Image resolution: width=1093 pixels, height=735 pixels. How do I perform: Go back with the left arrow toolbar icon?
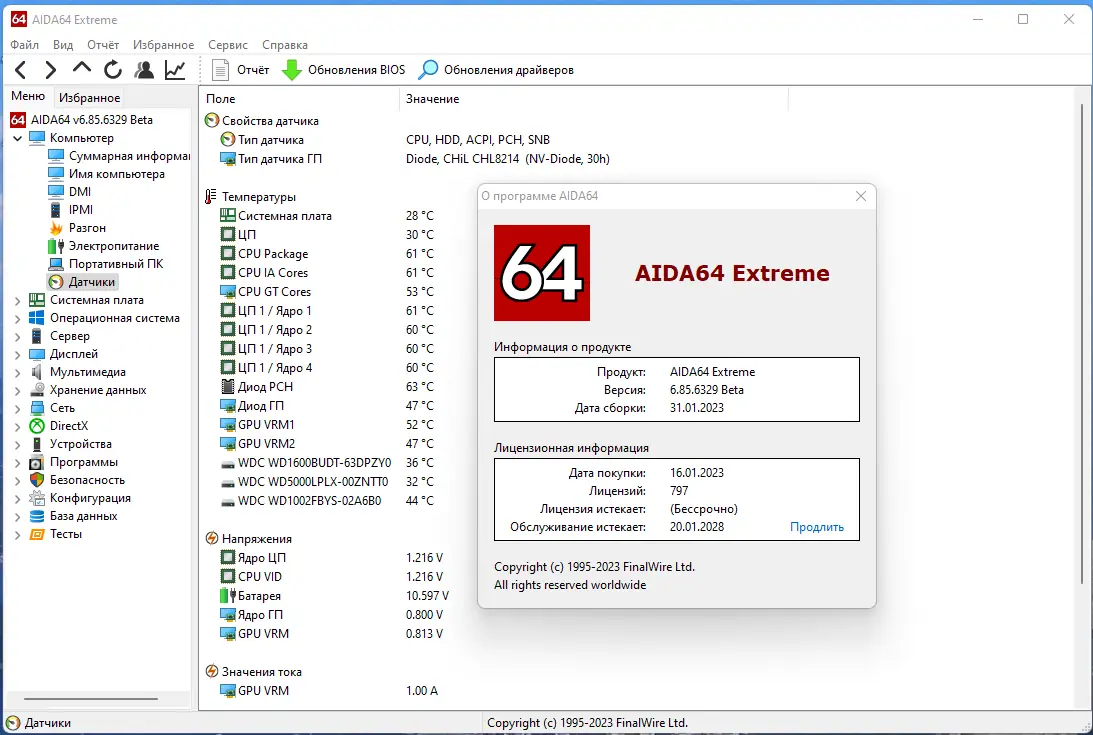pyautogui.click(x=21, y=70)
